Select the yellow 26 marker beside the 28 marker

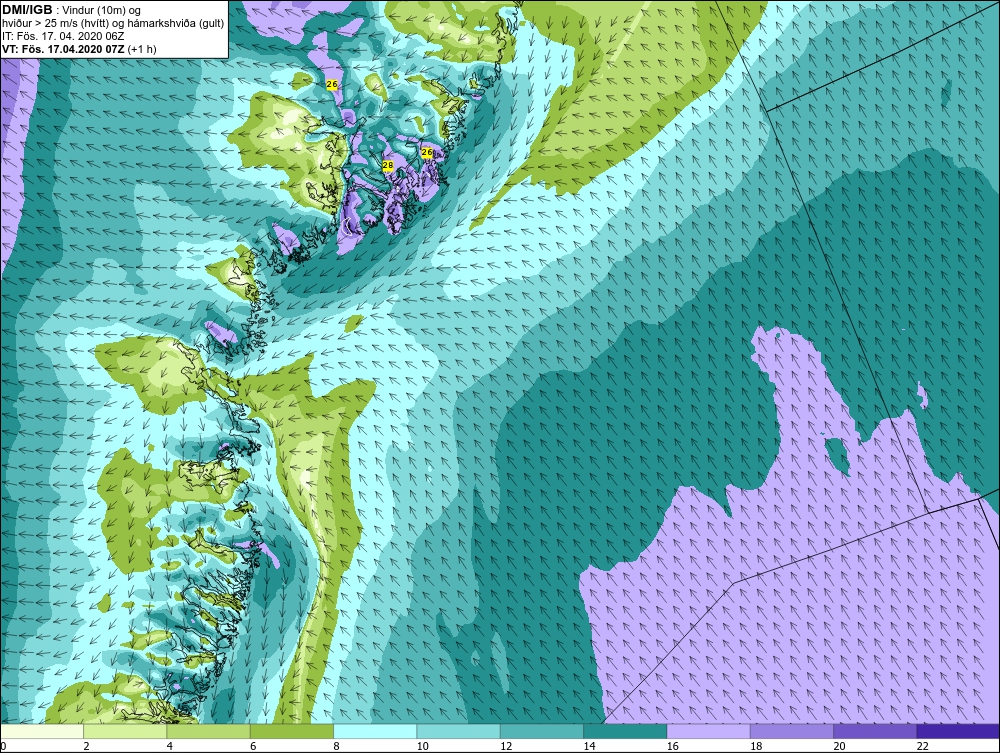(427, 152)
